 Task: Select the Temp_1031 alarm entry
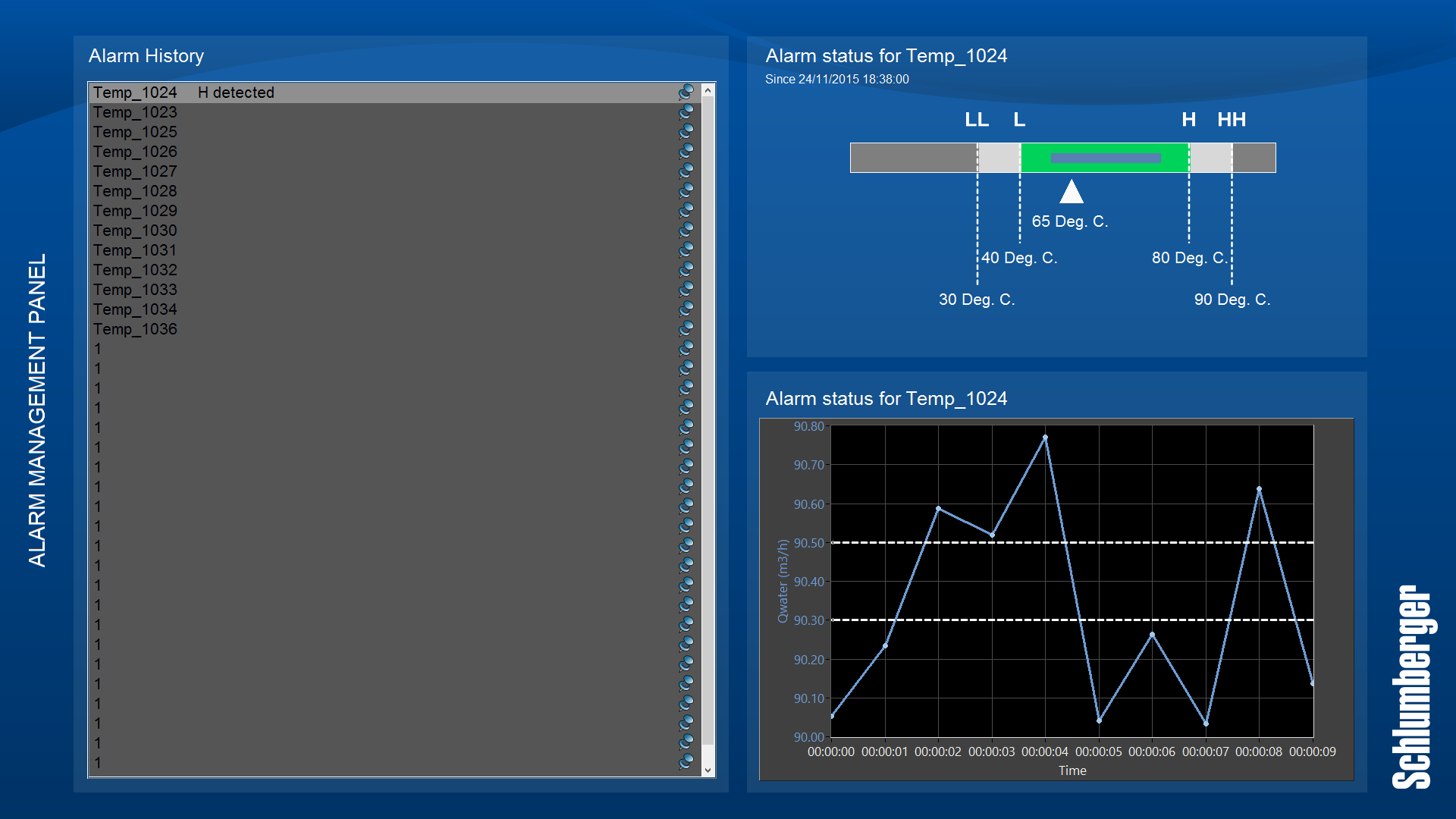[394, 250]
